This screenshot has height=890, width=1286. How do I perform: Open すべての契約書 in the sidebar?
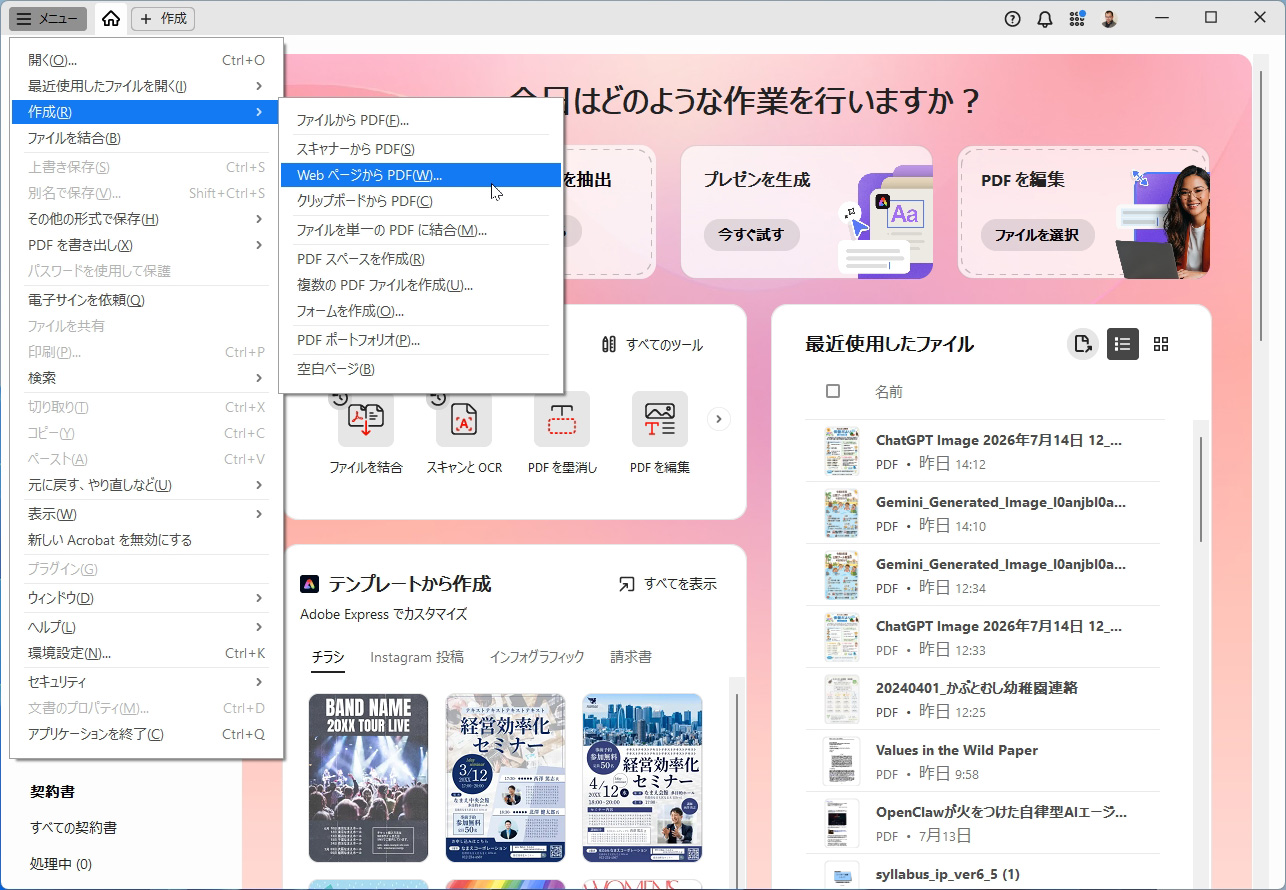[x=74, y=827]
